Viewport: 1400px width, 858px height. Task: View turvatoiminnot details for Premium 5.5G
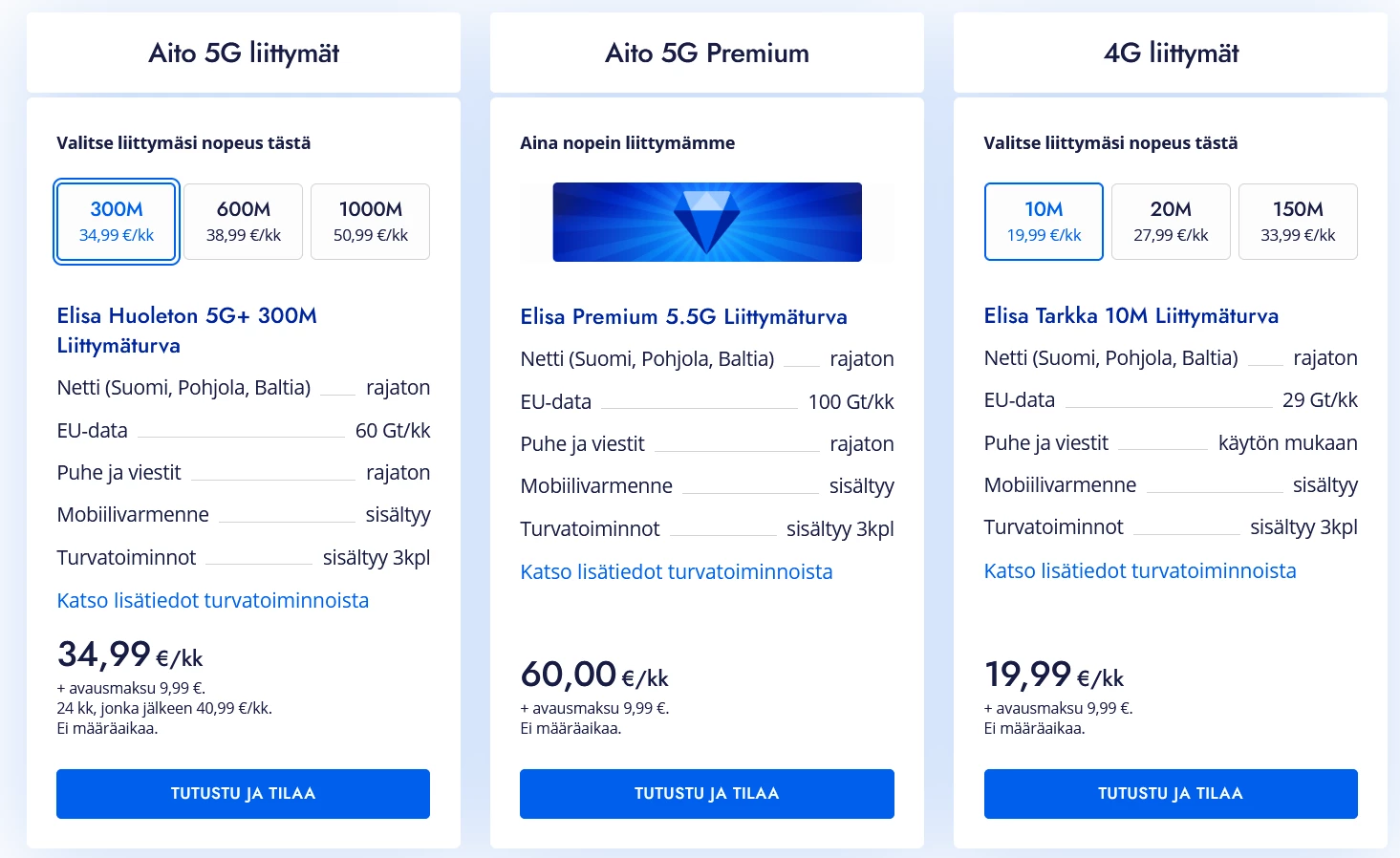pos(676,572)
